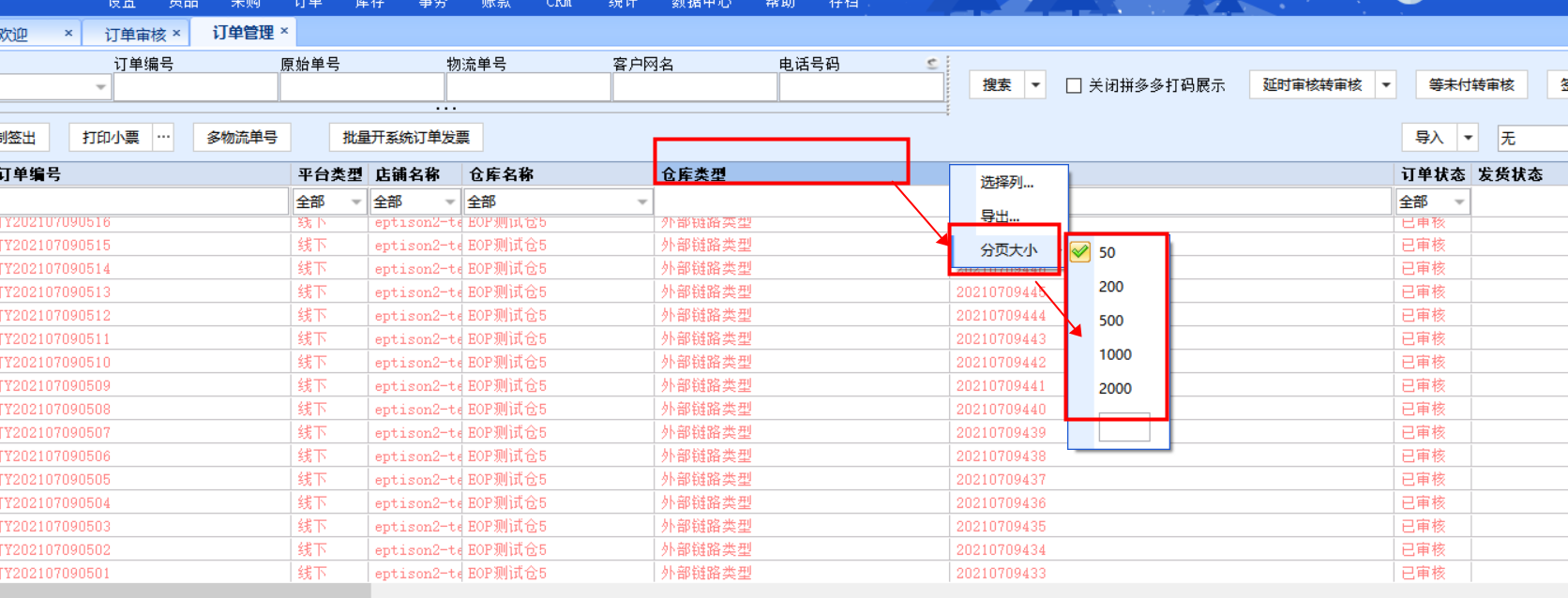The height and width of the screenshot is (598, 1568).
Task: Select the checked 50 page size option
Action: click(x=1107, y=252)
